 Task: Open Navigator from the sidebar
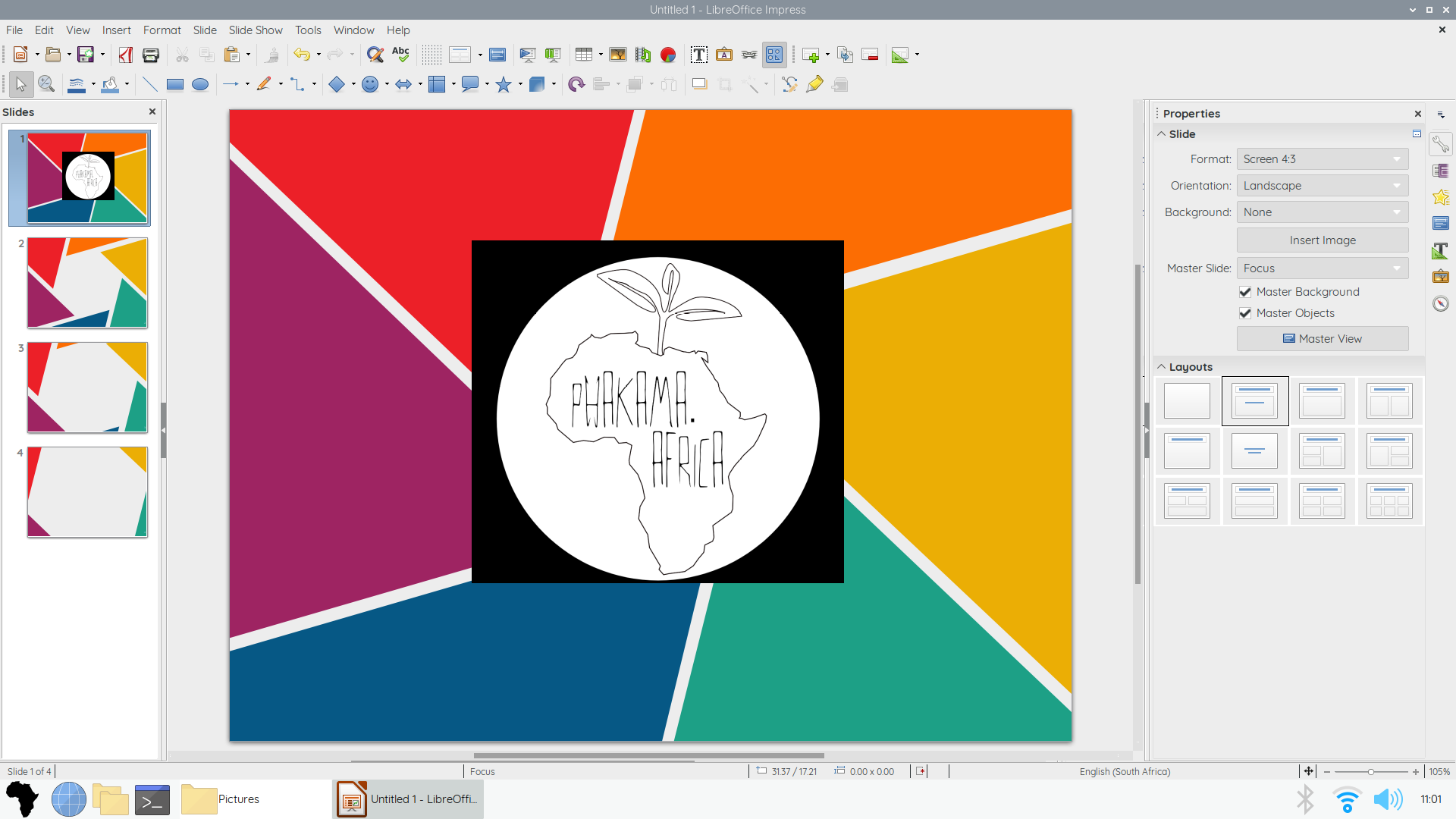[x=1441, y=304]
